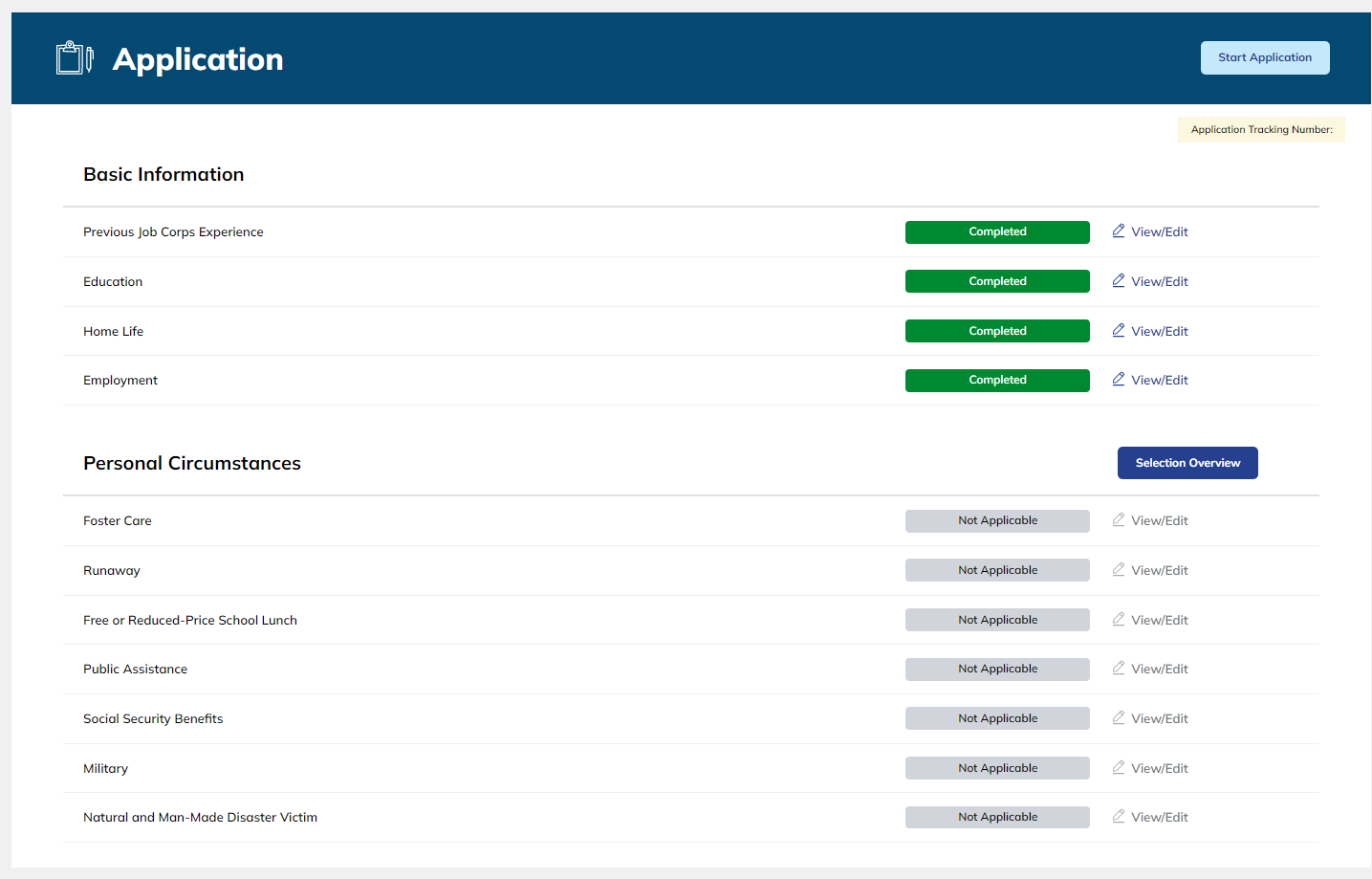Open View/Edit for Social Security Benefits
The width and height of the screenshot is (1372, 879).
click(1159, 719)
